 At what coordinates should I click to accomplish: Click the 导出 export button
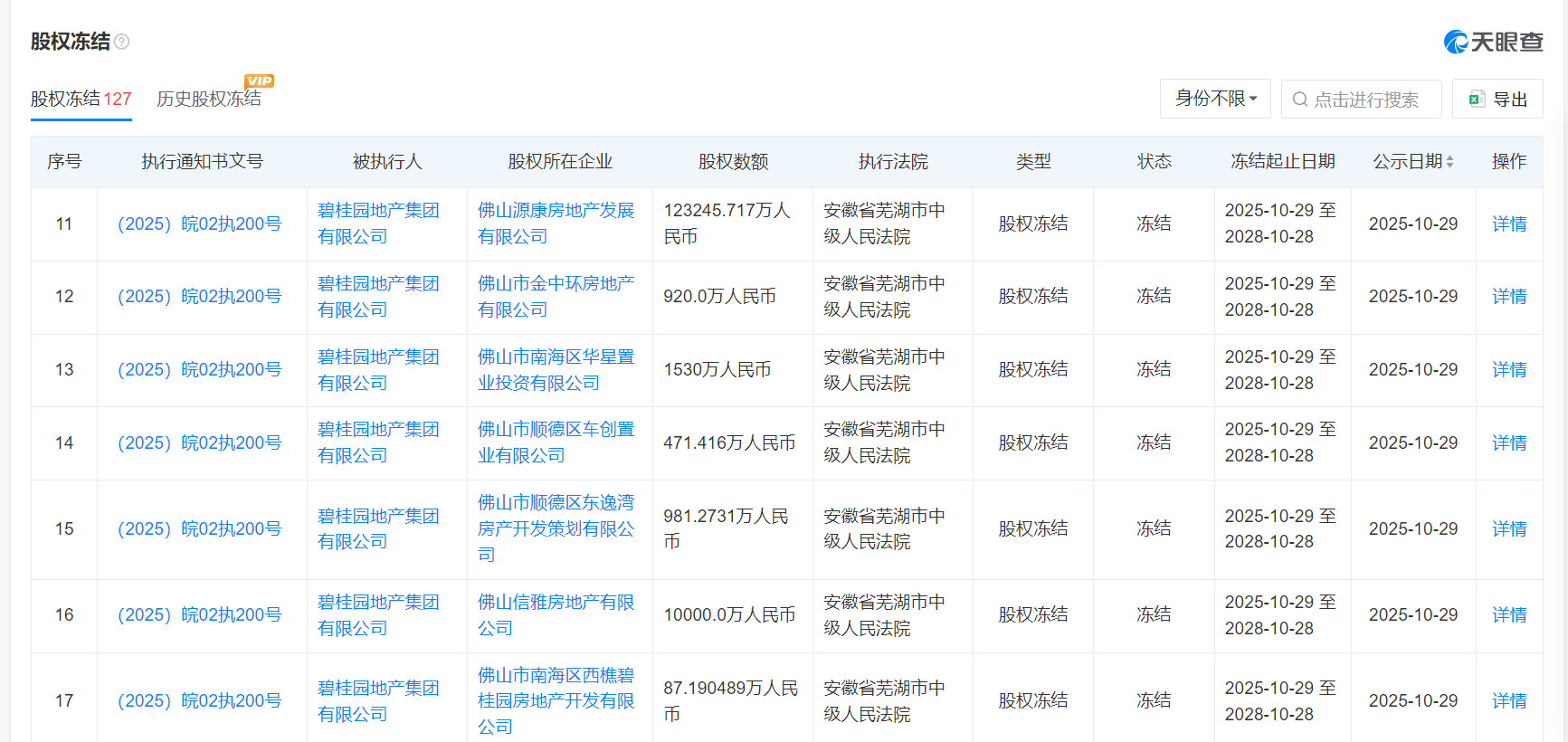pyautogui.click(x=1497, y=99)
